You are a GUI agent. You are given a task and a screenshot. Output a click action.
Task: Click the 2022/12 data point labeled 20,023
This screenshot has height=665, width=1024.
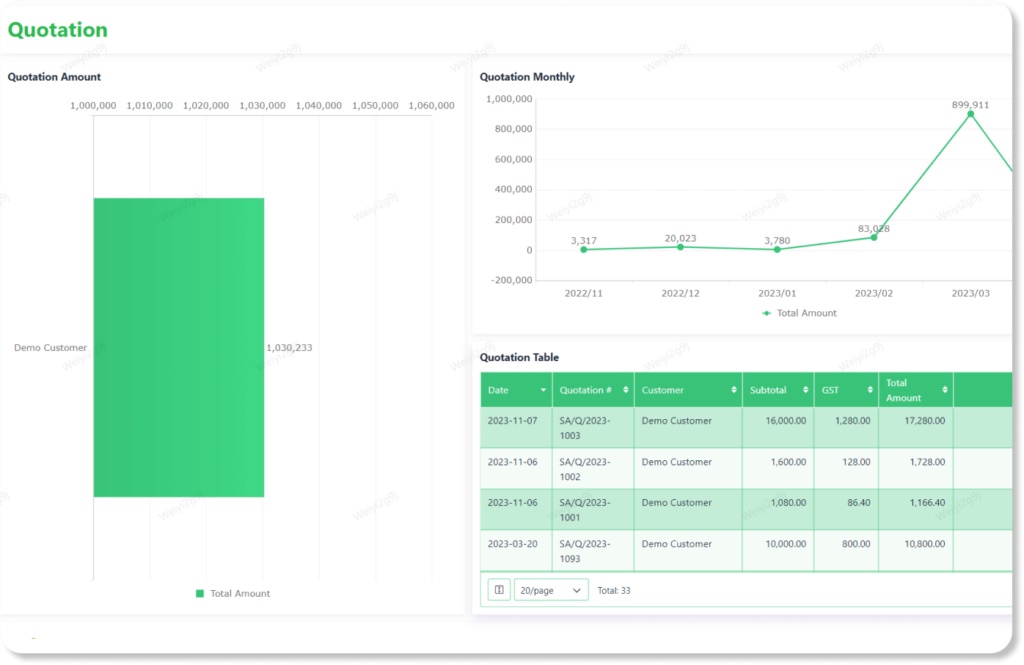[x=680, y=247]
